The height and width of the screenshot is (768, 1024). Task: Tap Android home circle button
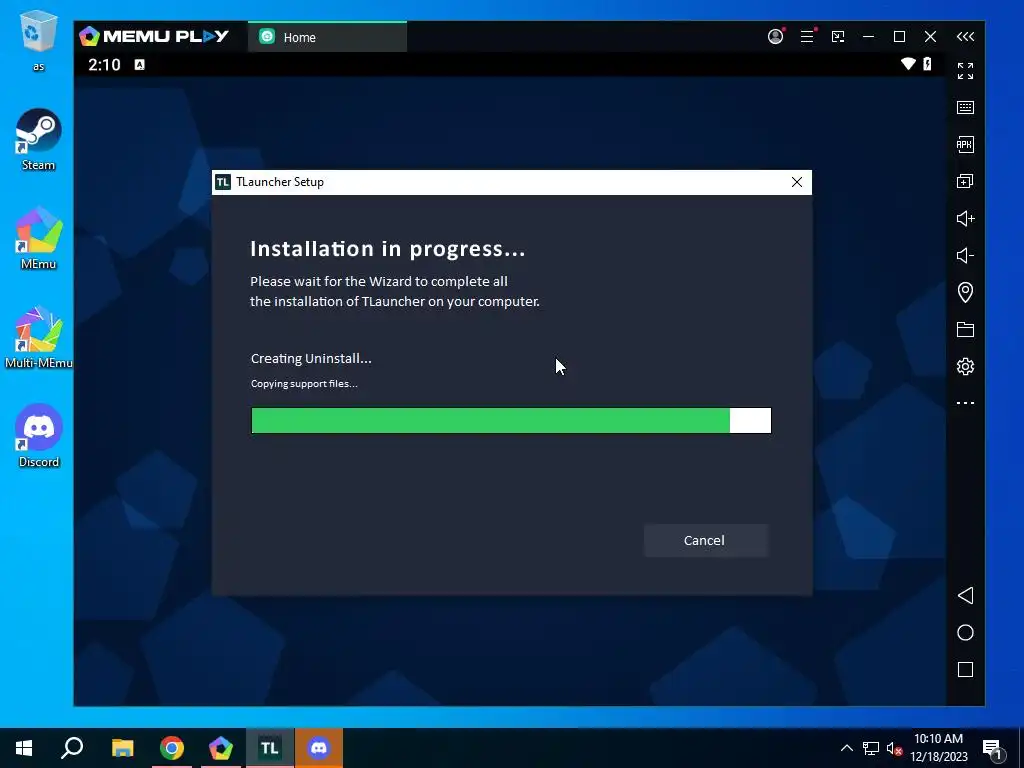(x=965, y=633)
